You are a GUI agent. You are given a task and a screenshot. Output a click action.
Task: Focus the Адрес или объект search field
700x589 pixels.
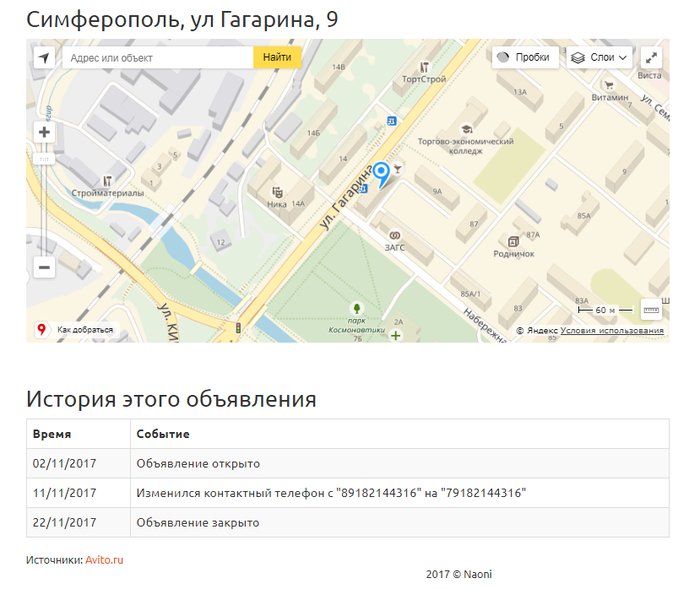pyautogui.click(x=158, y=58)
